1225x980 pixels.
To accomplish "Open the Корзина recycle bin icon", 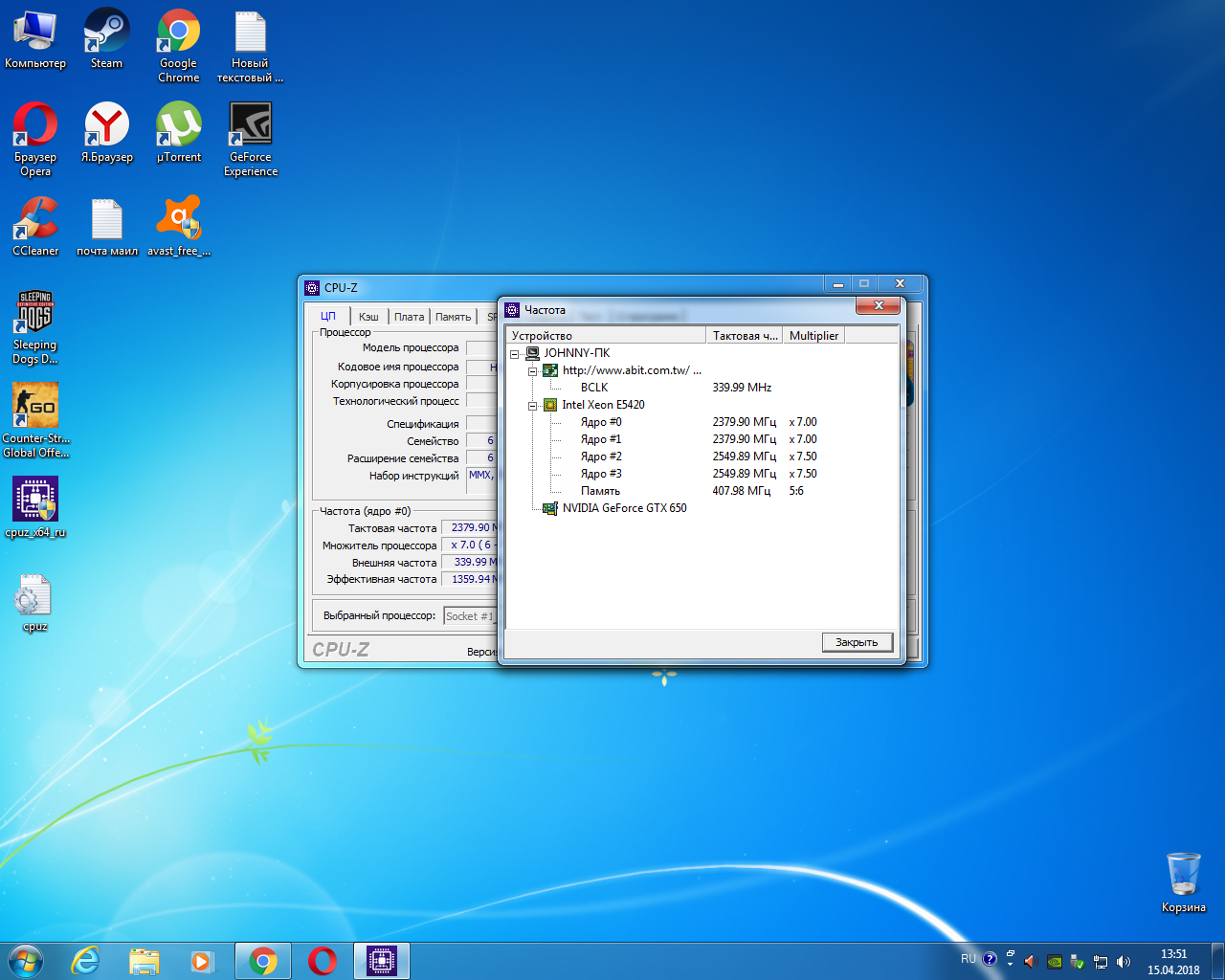I will pos(1184,882).
